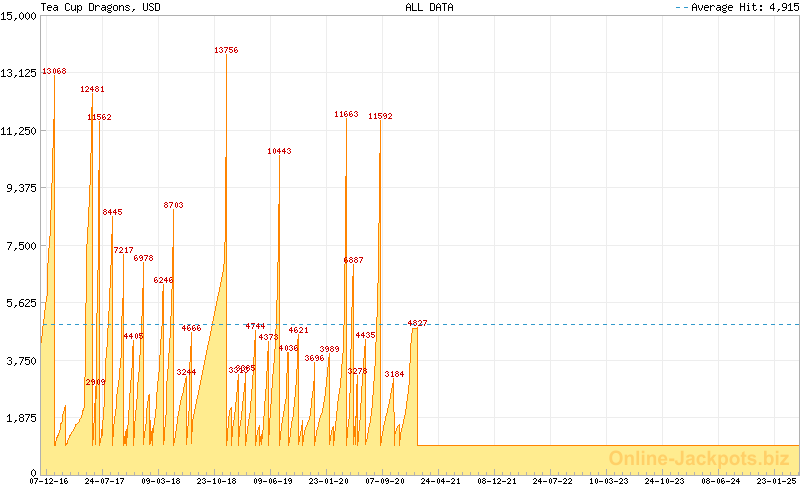Select the 4827 final jackpot label
Image resolution: width=800 pixels, height=490 pixels.
(417, 323)
